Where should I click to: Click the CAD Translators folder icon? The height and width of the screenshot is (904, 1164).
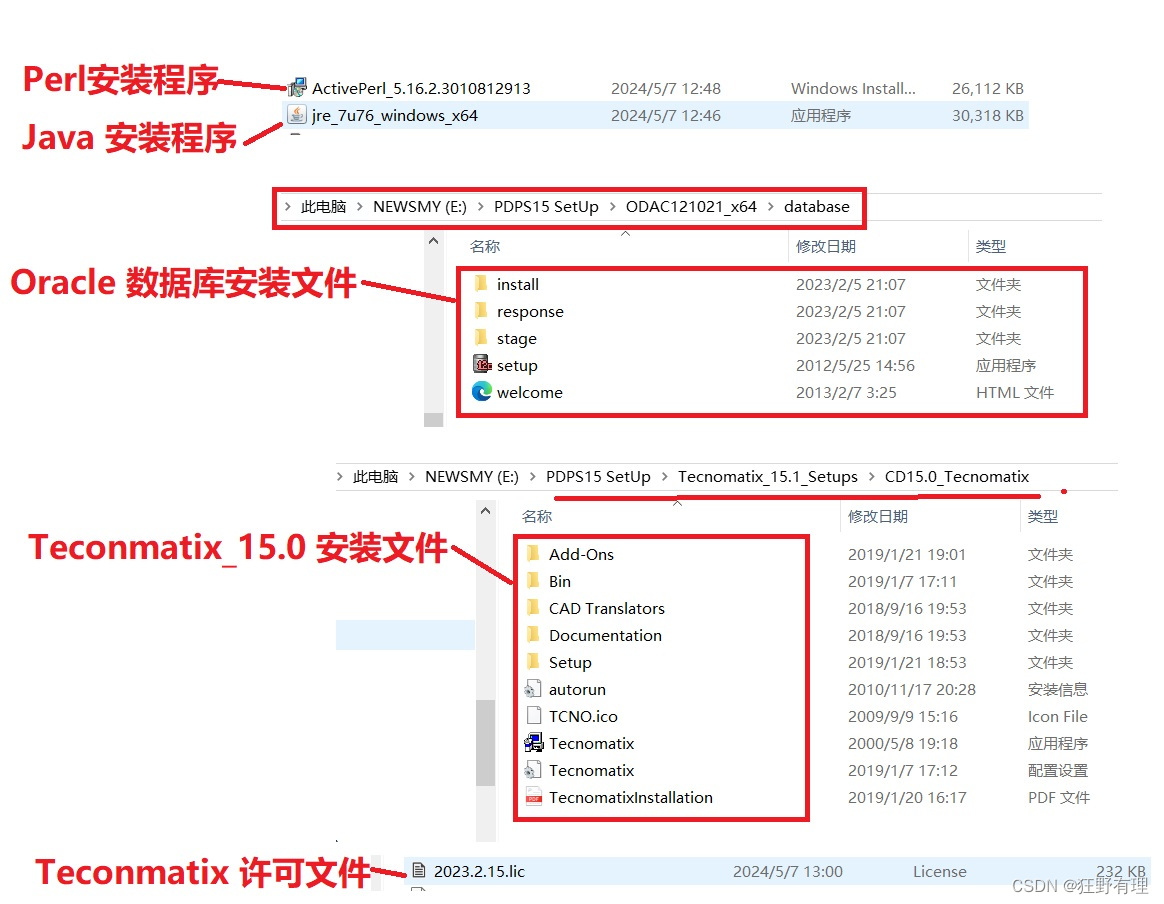pyautogui.click(x=533, y=608)
